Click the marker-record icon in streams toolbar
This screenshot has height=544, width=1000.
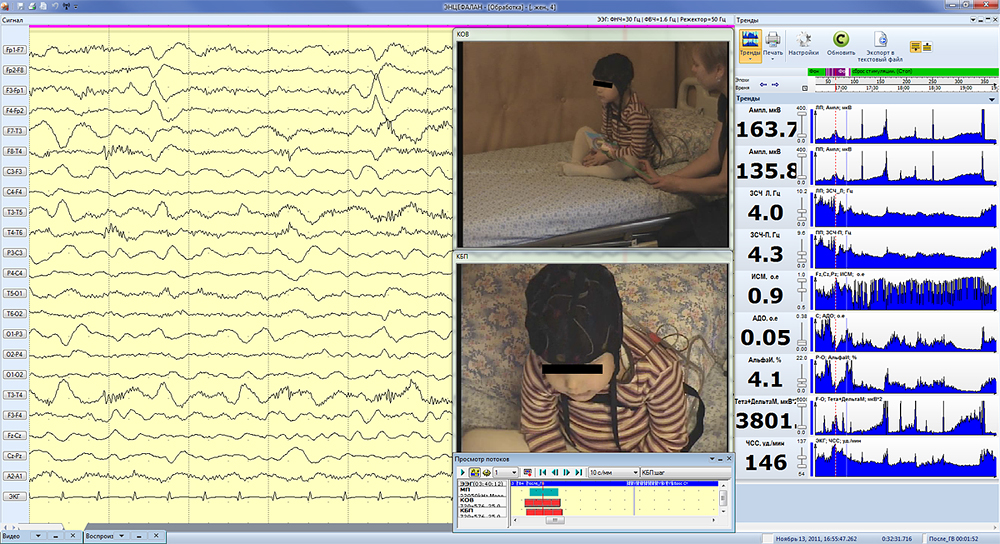click(x=527, y=472)
